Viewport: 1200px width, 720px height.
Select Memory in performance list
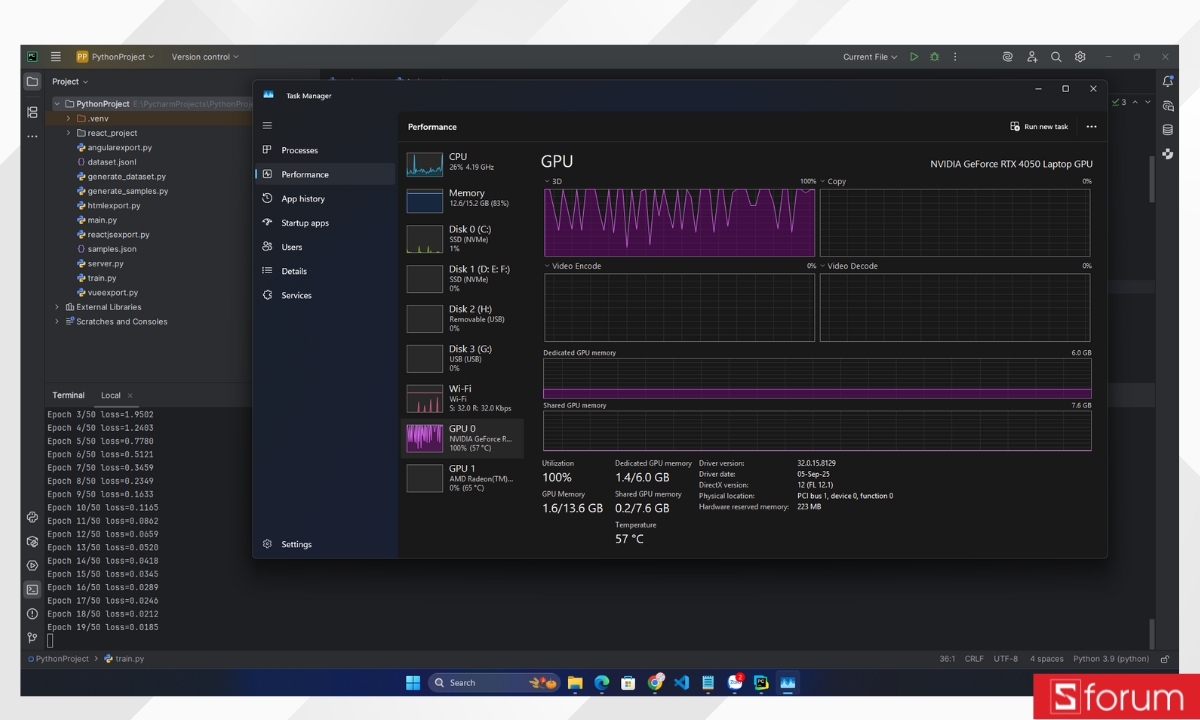click(x=462, y=200)
